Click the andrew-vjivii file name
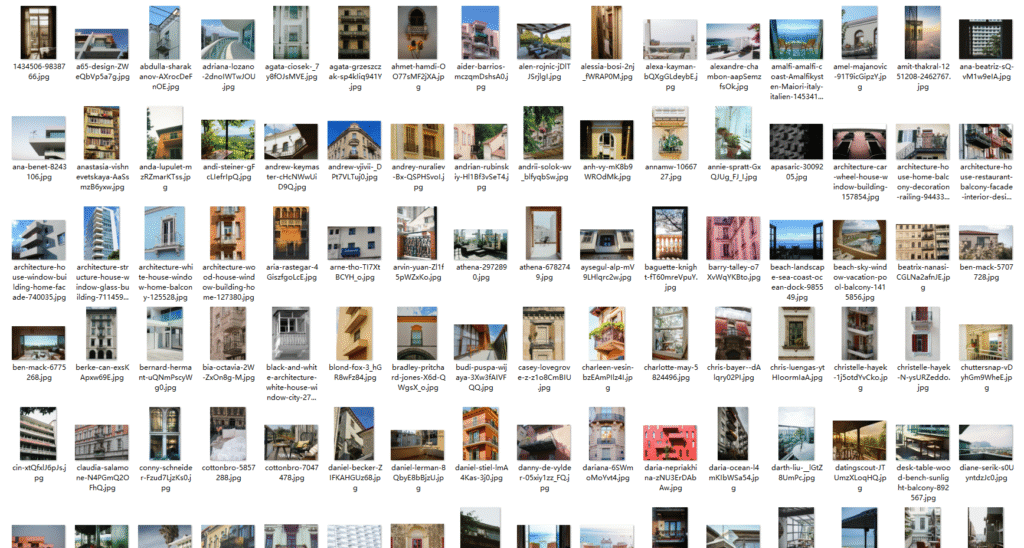Viewport: 1024px width, 548px height. (355, 172)
